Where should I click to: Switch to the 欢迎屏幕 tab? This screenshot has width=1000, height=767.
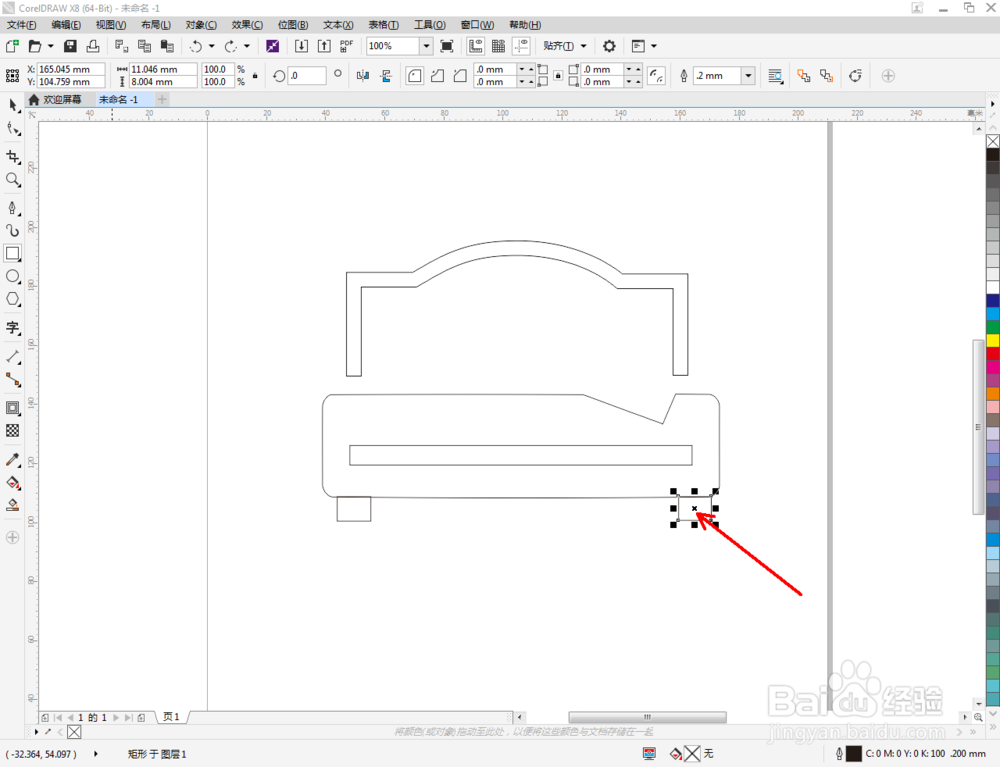tap(55, 99)
